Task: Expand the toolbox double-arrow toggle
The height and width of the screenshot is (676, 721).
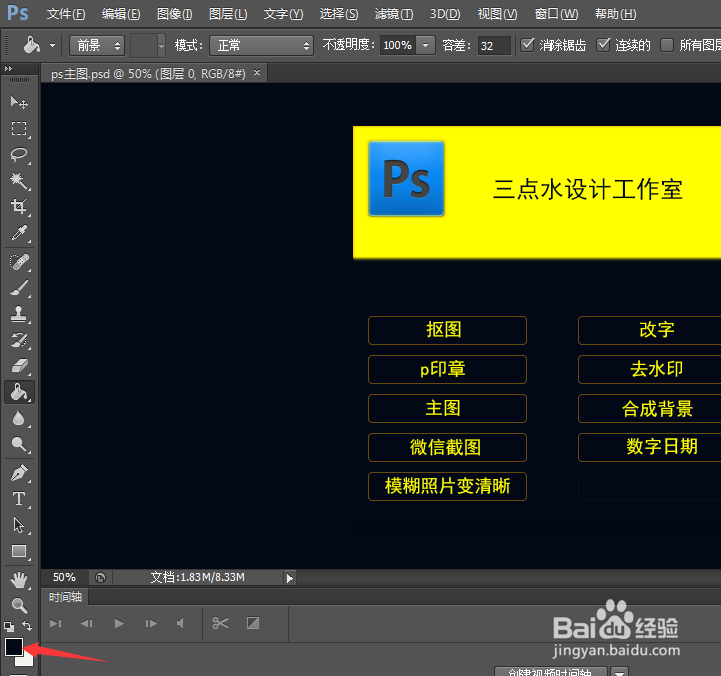Action: [x=8, y=69]
